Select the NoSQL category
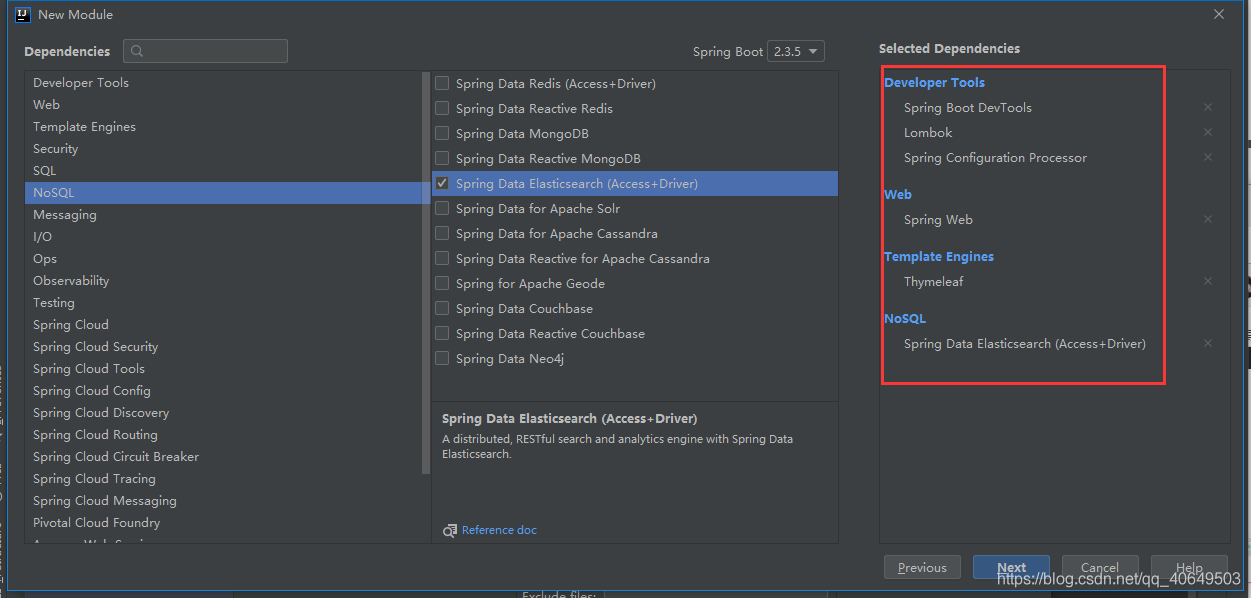1251x598 pixels. click(x=224, y=192)
